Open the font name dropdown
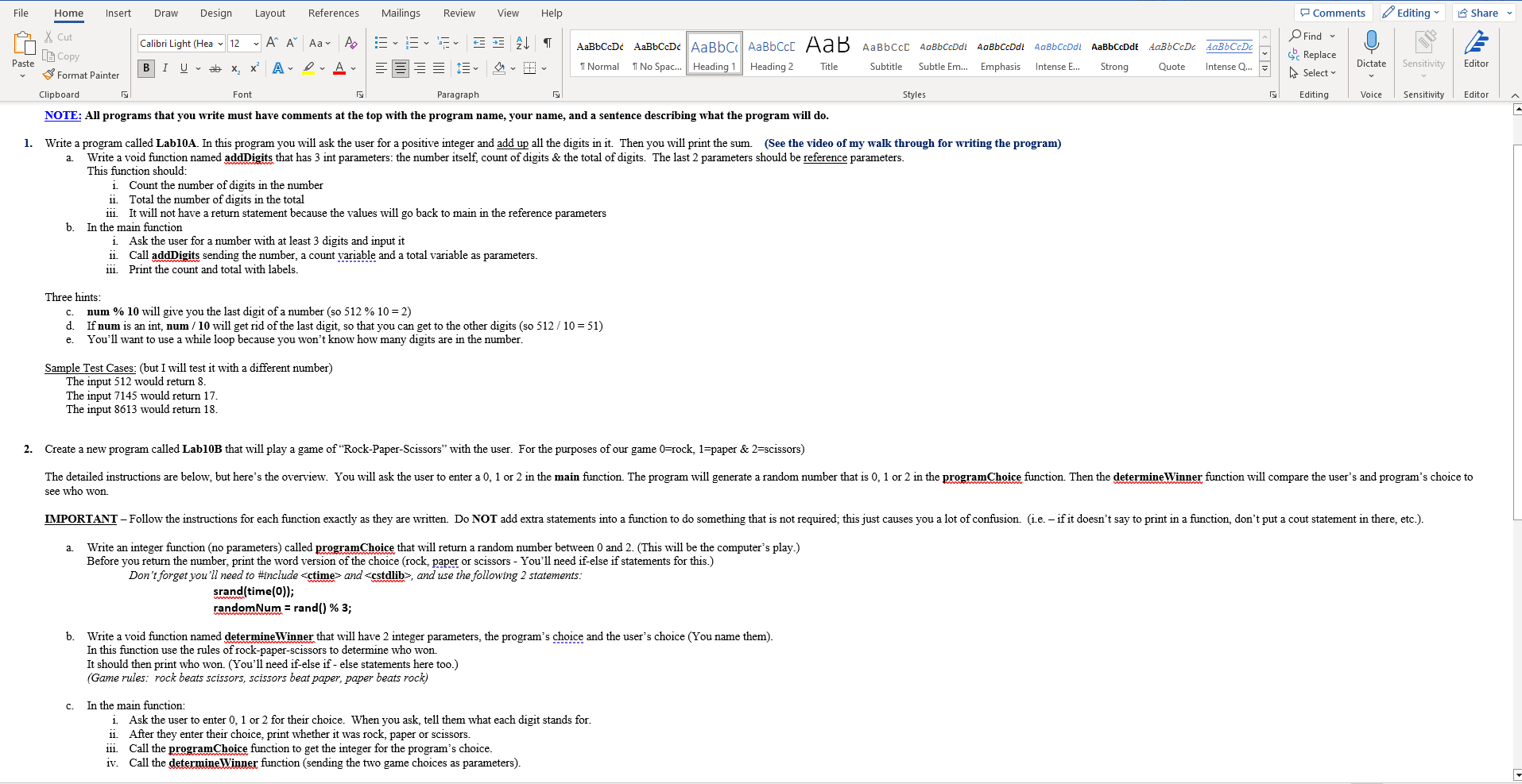Image resolution: width=1522 pixels, height=784 pixels. 221,43
